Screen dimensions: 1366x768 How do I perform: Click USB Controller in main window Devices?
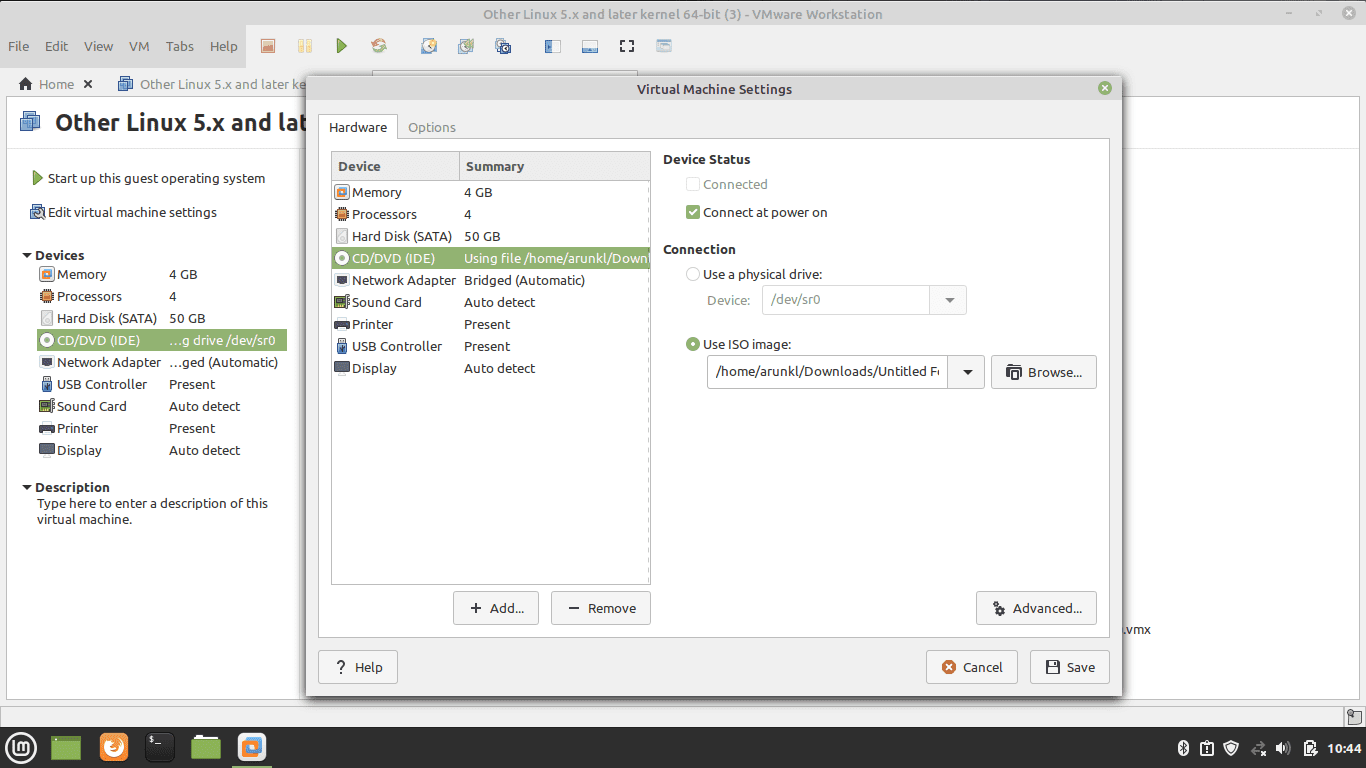coord(162,384)
